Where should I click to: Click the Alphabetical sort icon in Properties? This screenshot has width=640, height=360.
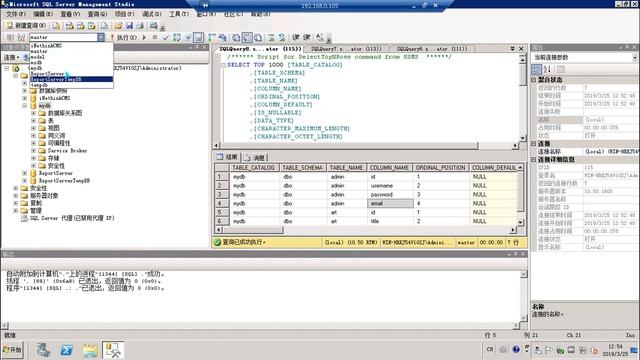tap(547, 69)
